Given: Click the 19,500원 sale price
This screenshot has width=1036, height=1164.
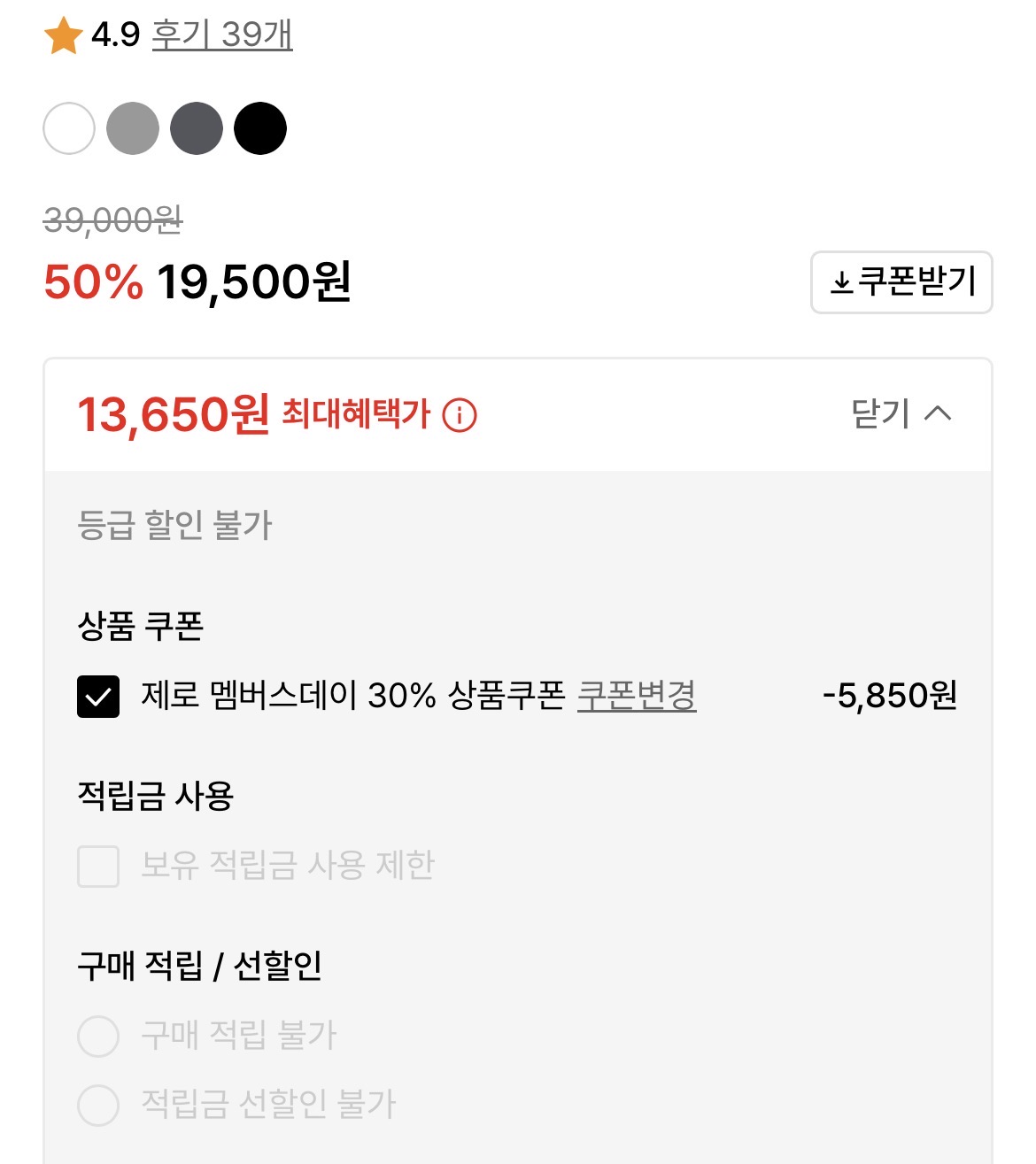Looking at the screenshot, I should [254, 282].
